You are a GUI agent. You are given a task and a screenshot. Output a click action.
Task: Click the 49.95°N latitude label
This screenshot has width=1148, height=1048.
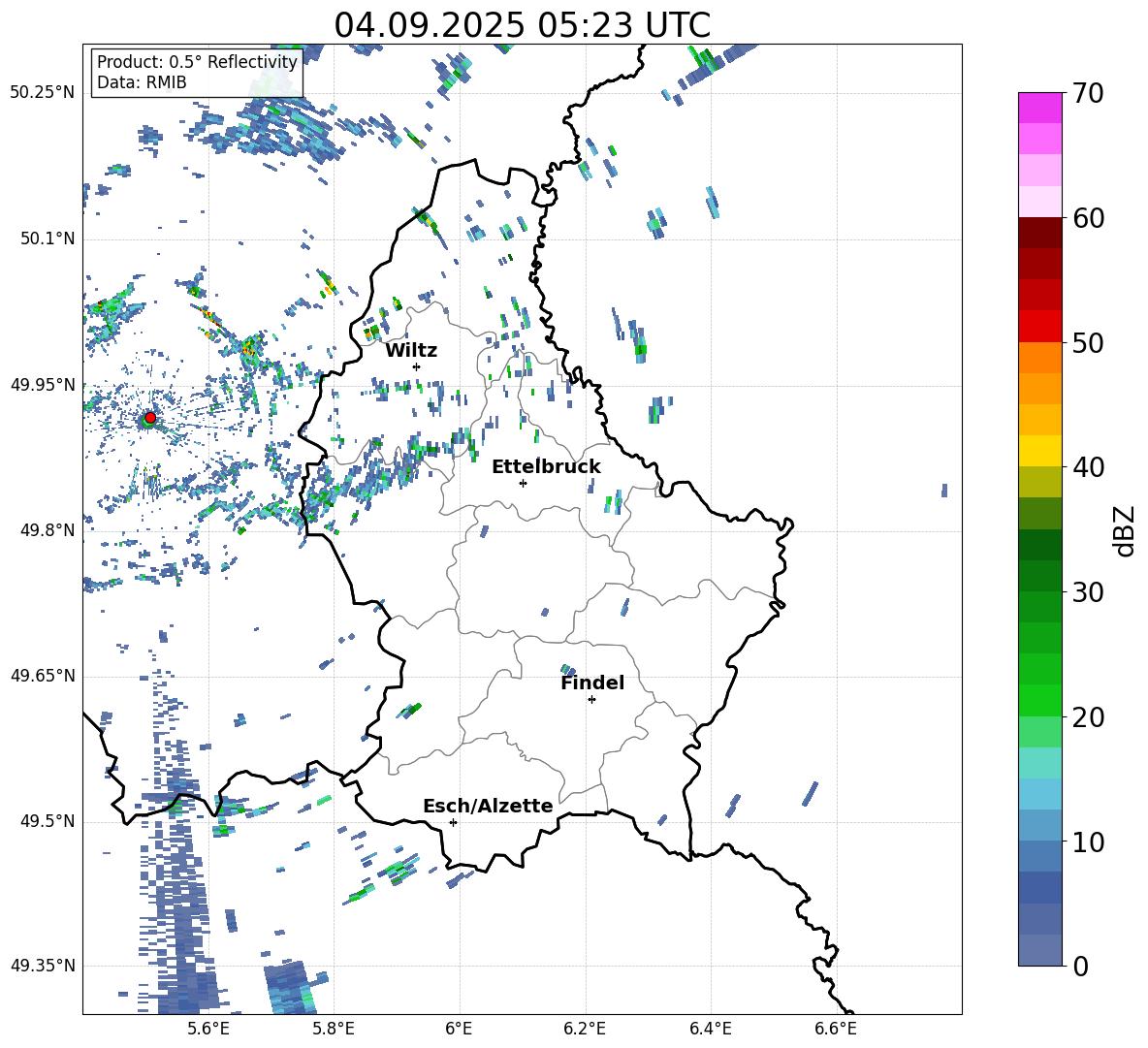click(x=43, y=384)
